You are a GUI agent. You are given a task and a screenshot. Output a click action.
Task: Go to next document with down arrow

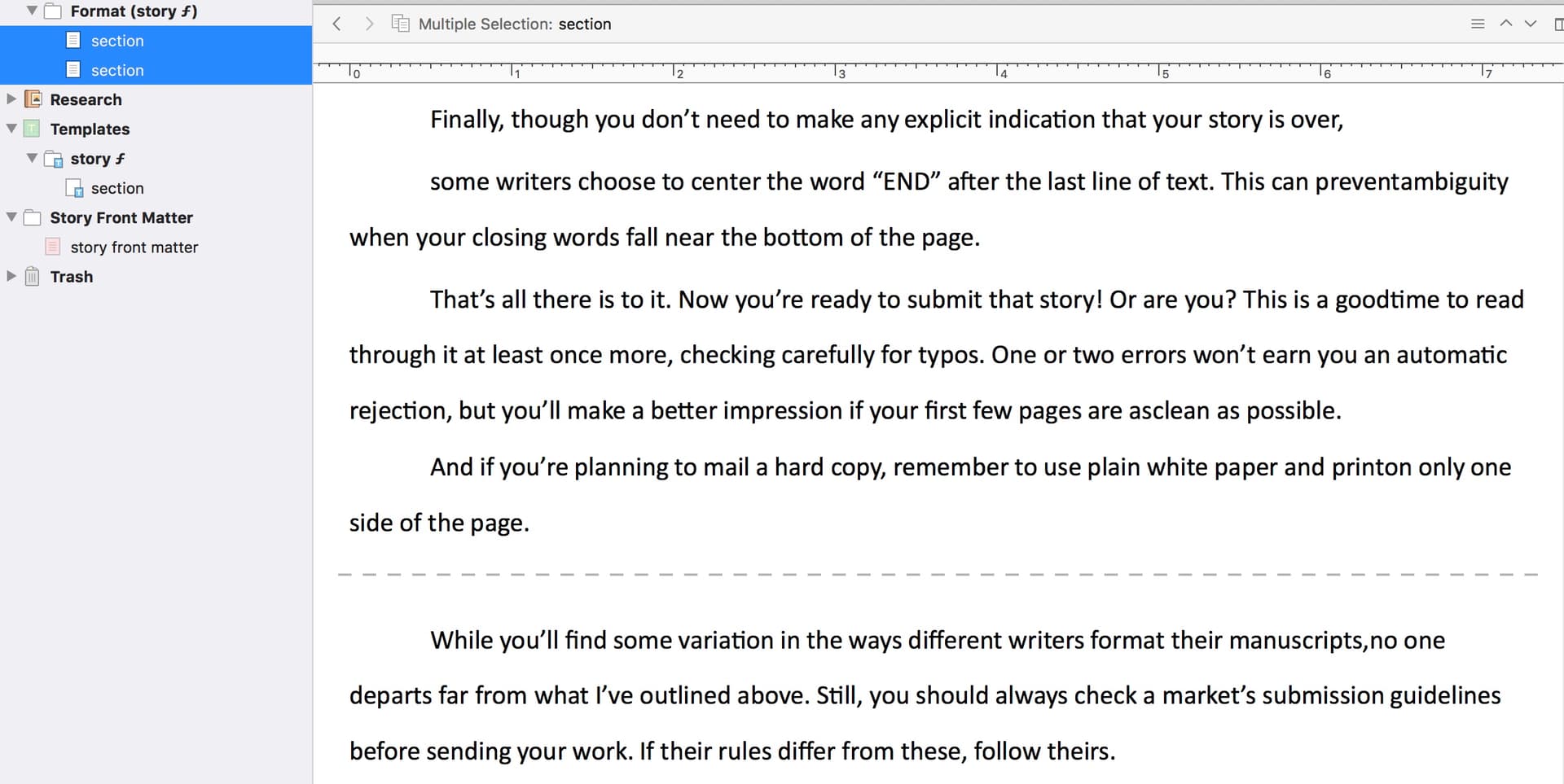(x=1531, y=24)
